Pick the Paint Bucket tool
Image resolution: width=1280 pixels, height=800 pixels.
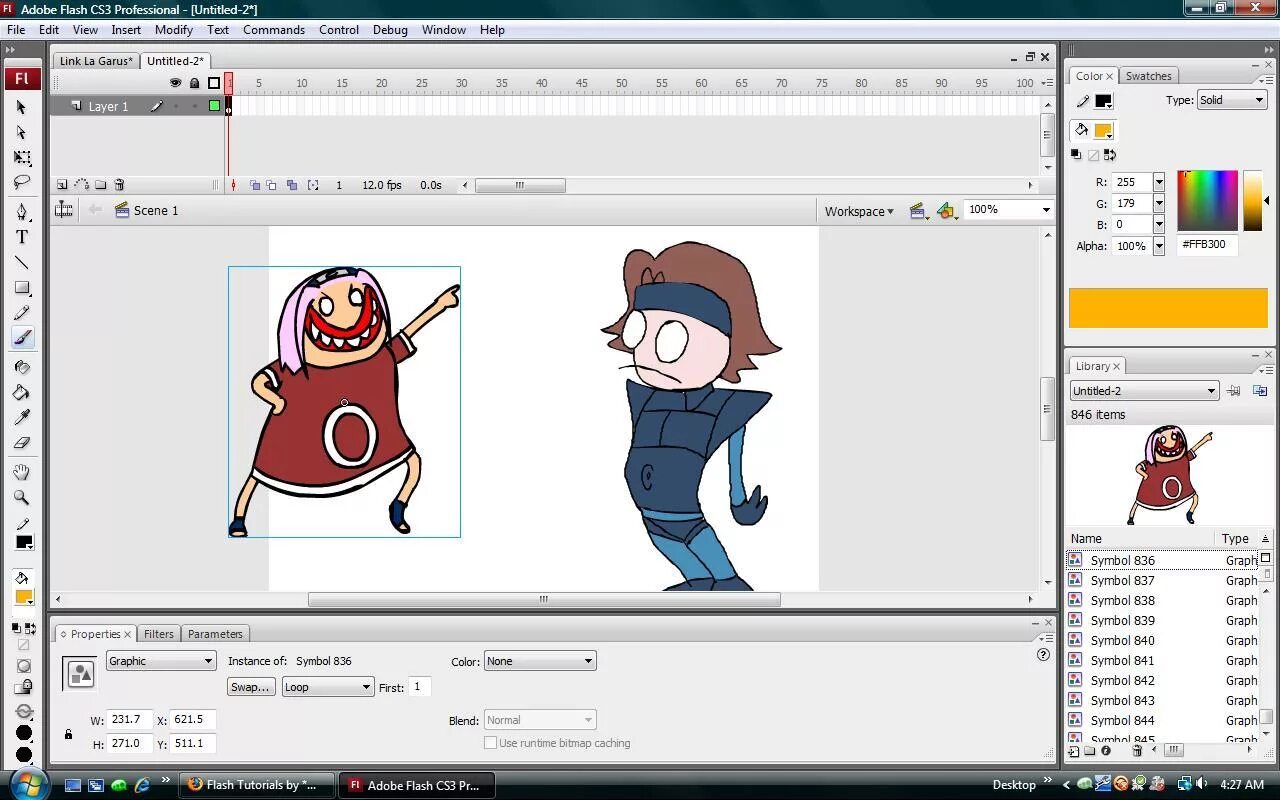(22, 392)
